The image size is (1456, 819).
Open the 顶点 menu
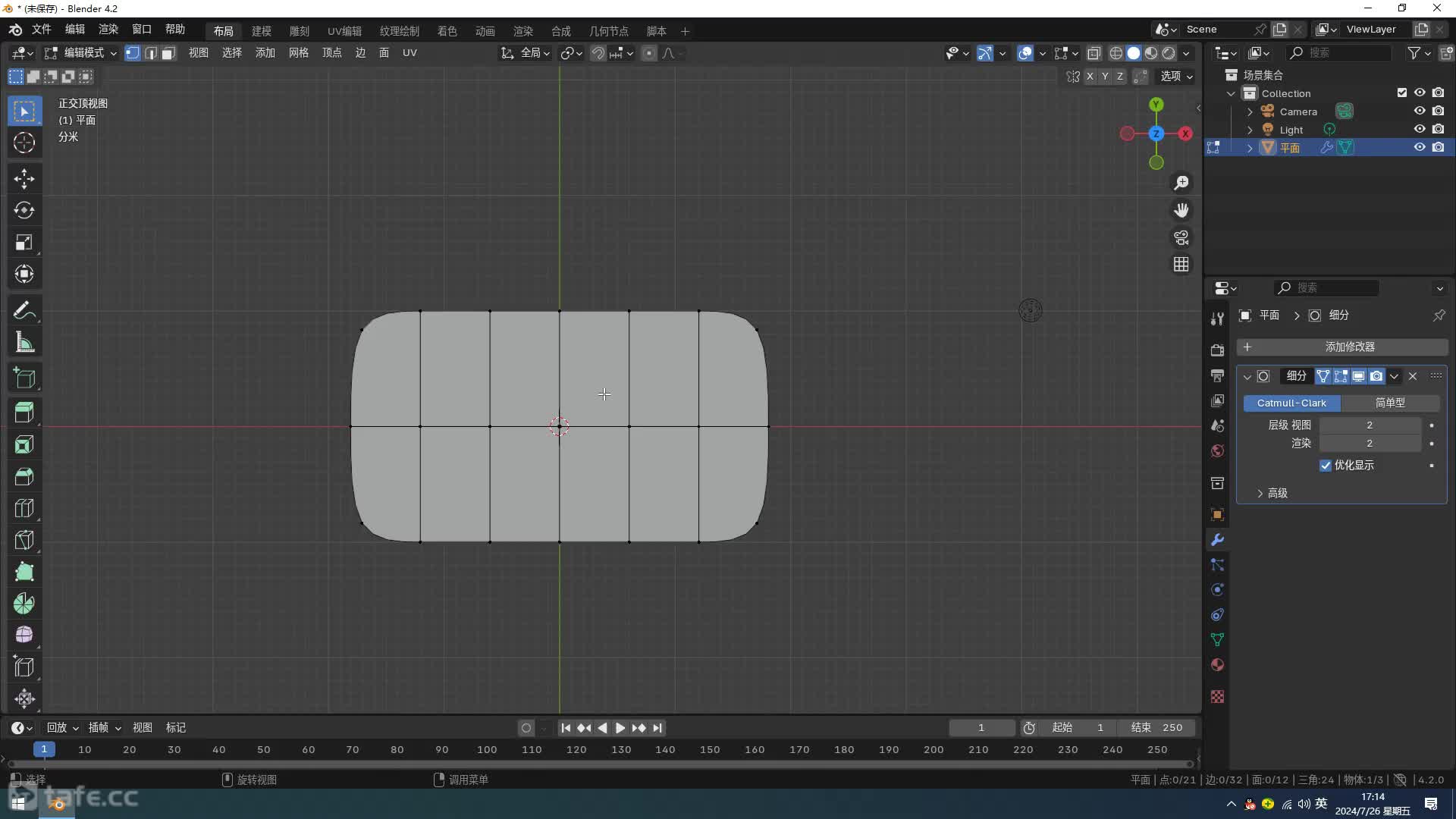tap(332, 53)
